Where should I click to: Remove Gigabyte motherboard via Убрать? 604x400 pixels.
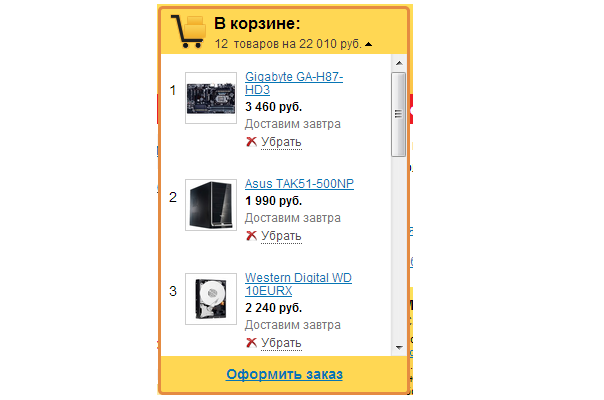tap(281, 142)
